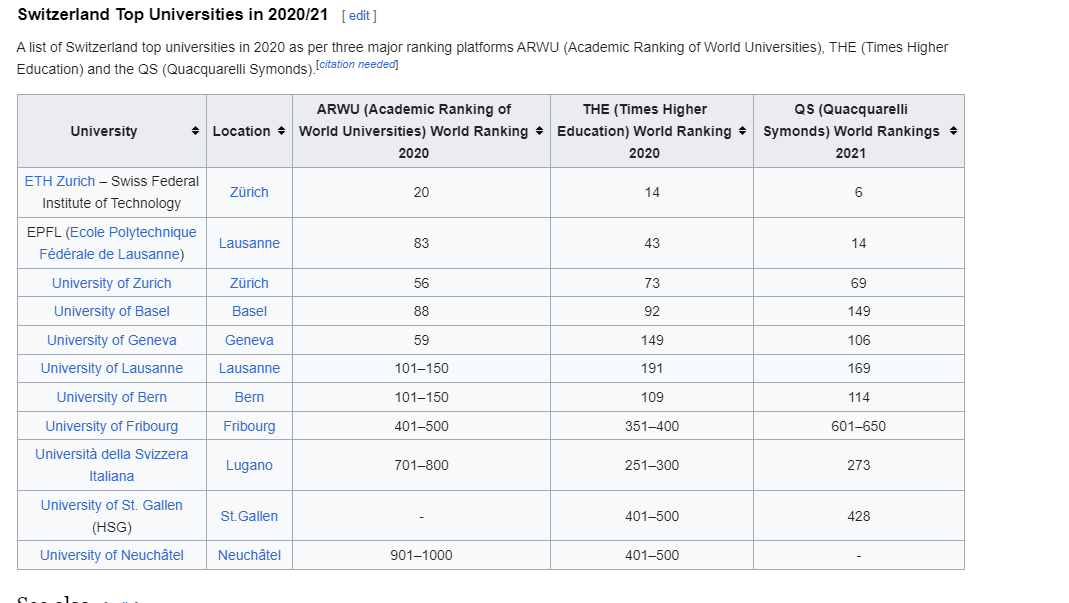1069x603 pixels.
Task: Select QS value 114 for University of Bern
Action: tap(859, 397)
